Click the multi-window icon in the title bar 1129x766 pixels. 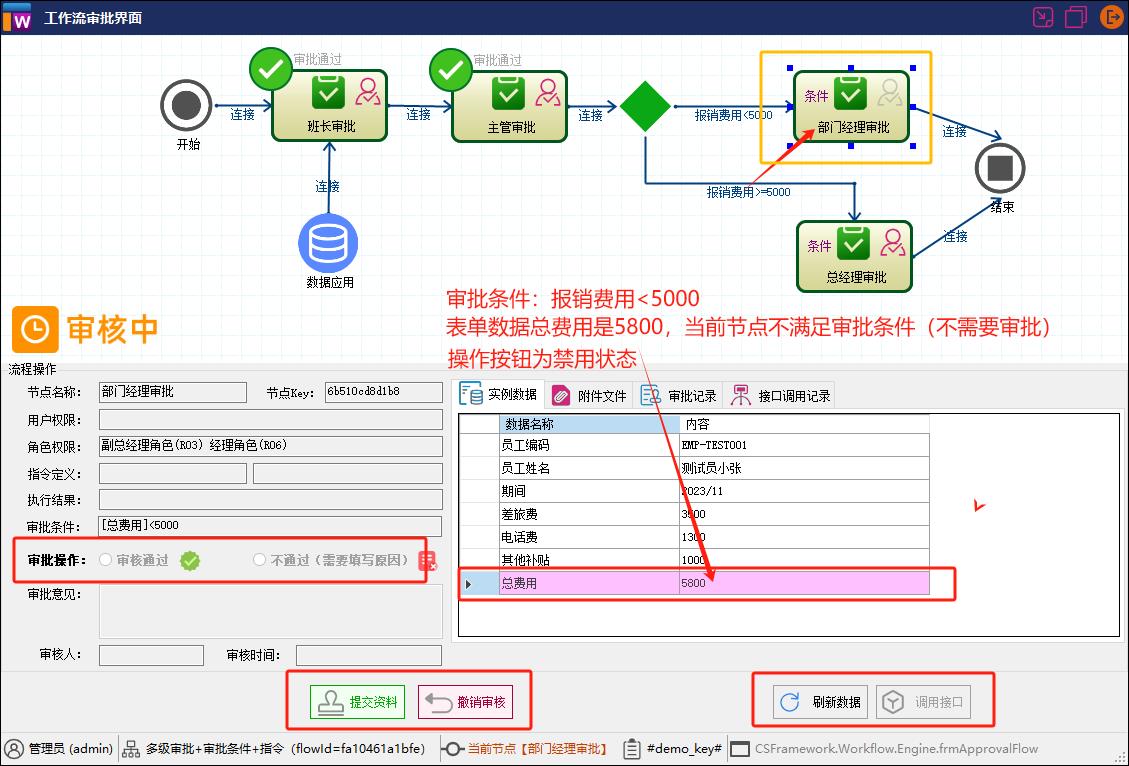[1075, 16]
